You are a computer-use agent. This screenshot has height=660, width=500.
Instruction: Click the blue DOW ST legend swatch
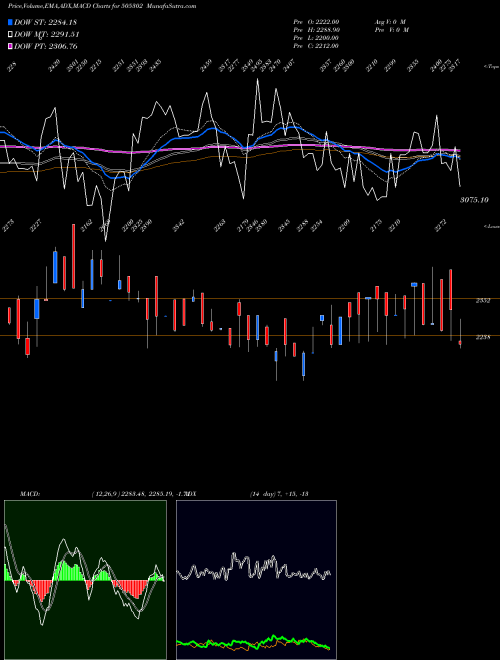click(10, 22)
